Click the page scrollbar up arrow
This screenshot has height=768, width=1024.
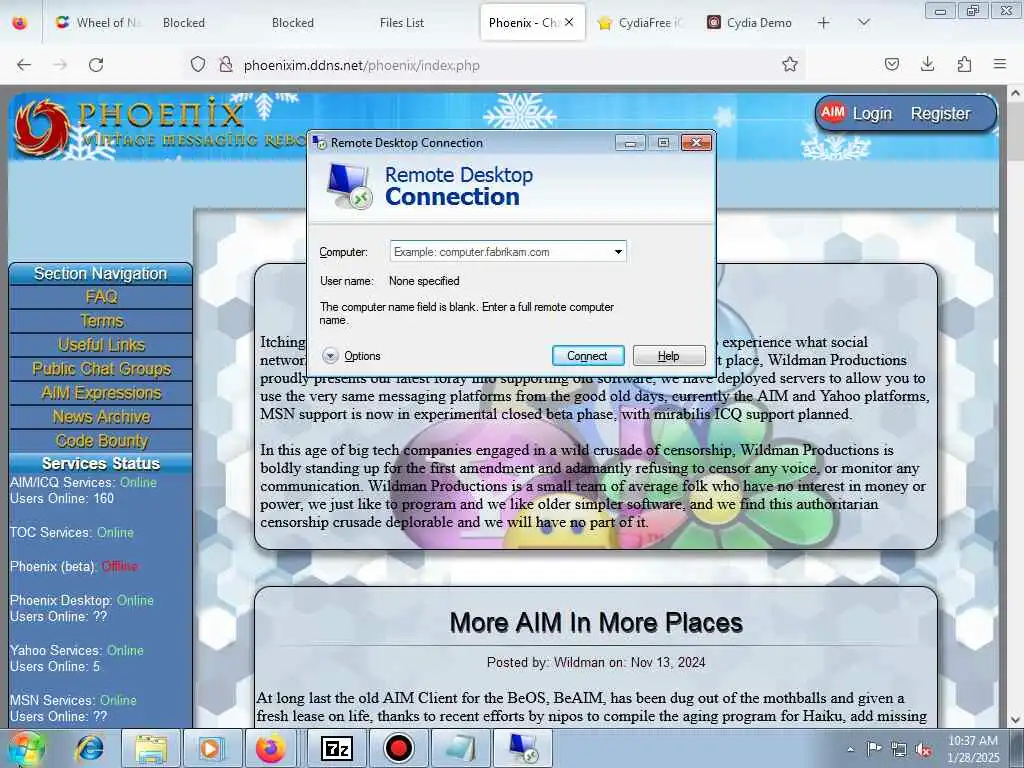click(x=1016, y=93)
